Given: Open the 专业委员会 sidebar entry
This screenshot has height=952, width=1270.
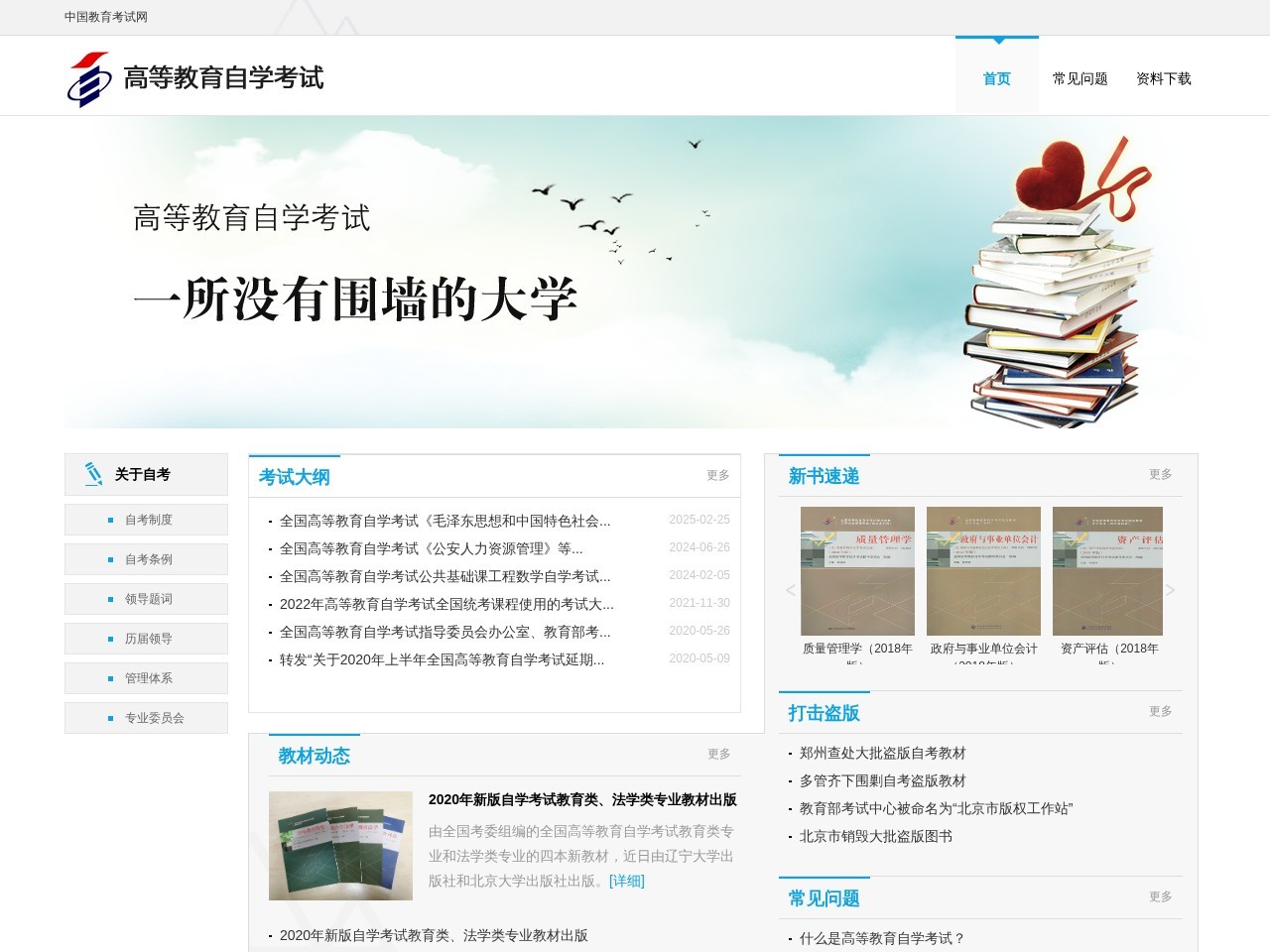Looking at the screenshot, I should point(151,717).
